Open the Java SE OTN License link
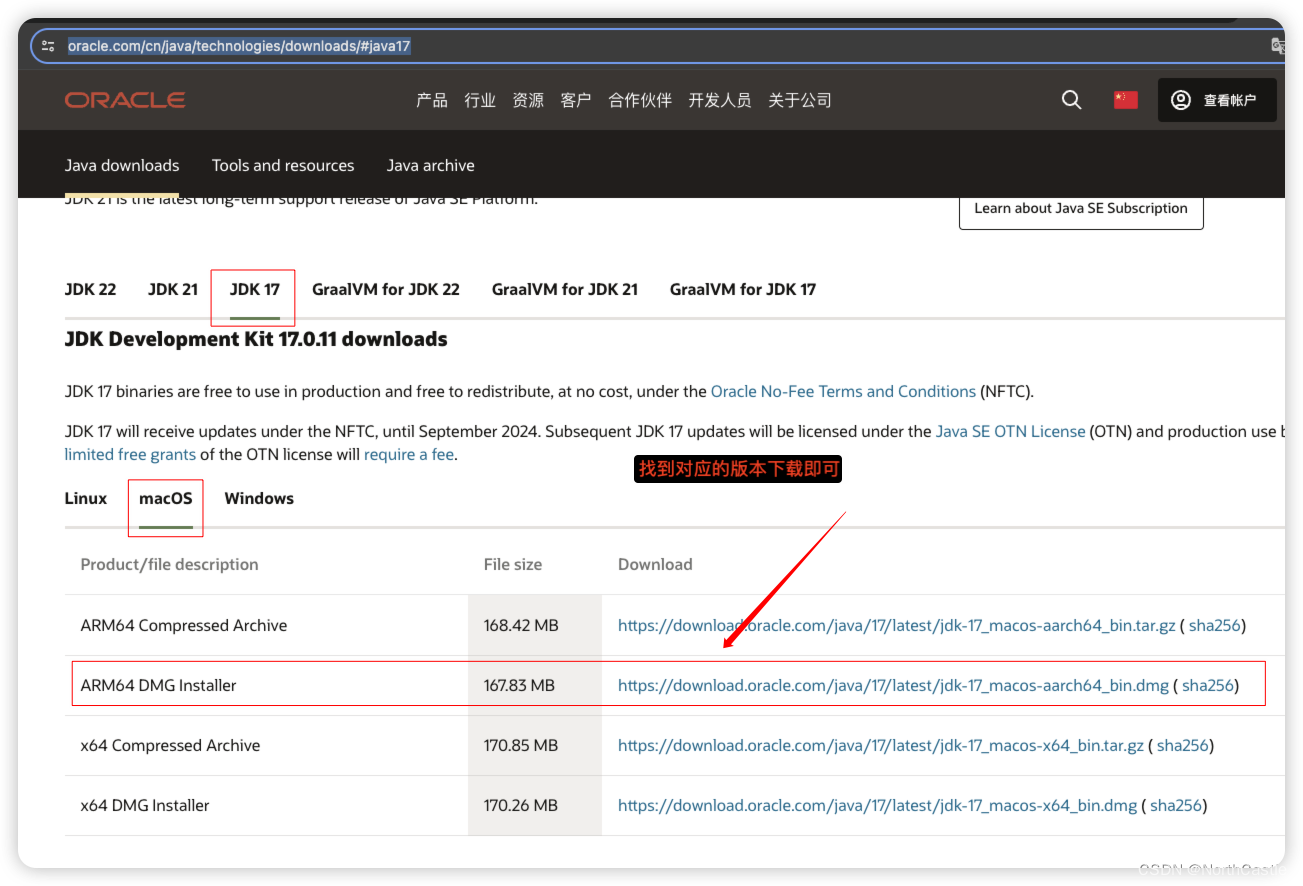 pos(1010,431)
